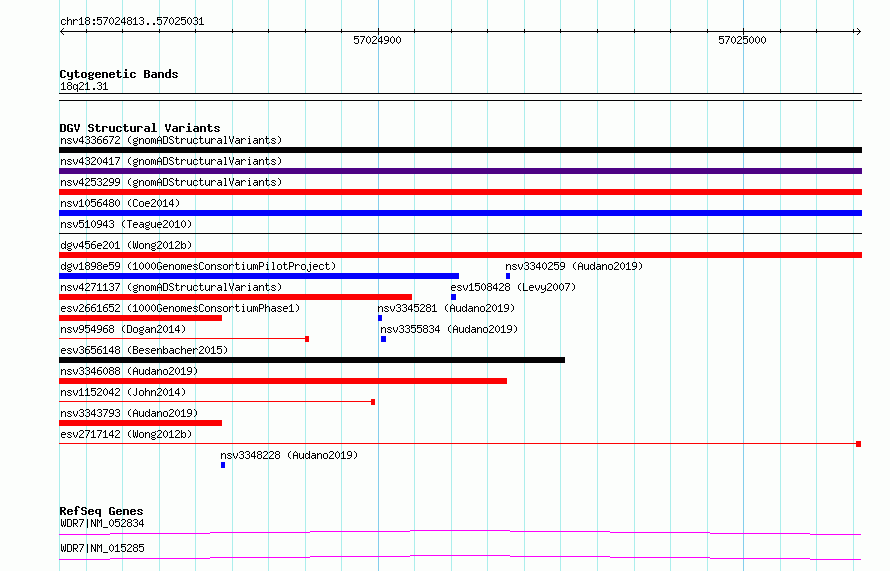This screenshot has height=571, width=890.
Task: Click the blue marker for nsv3355834
Action: tap(384, 339)
